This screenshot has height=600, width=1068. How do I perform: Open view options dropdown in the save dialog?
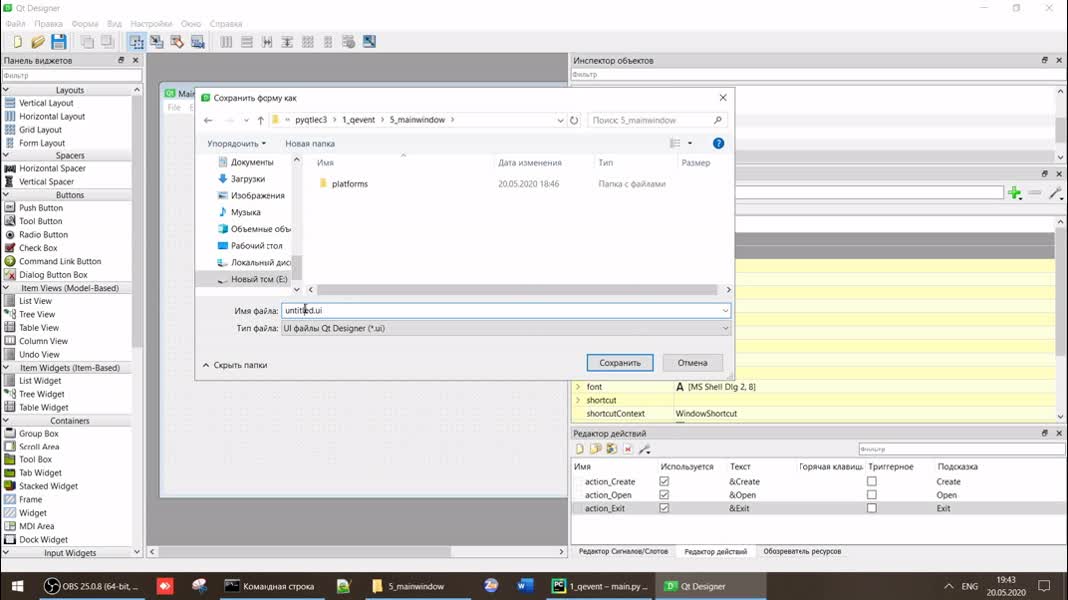(x=690, y=144)
